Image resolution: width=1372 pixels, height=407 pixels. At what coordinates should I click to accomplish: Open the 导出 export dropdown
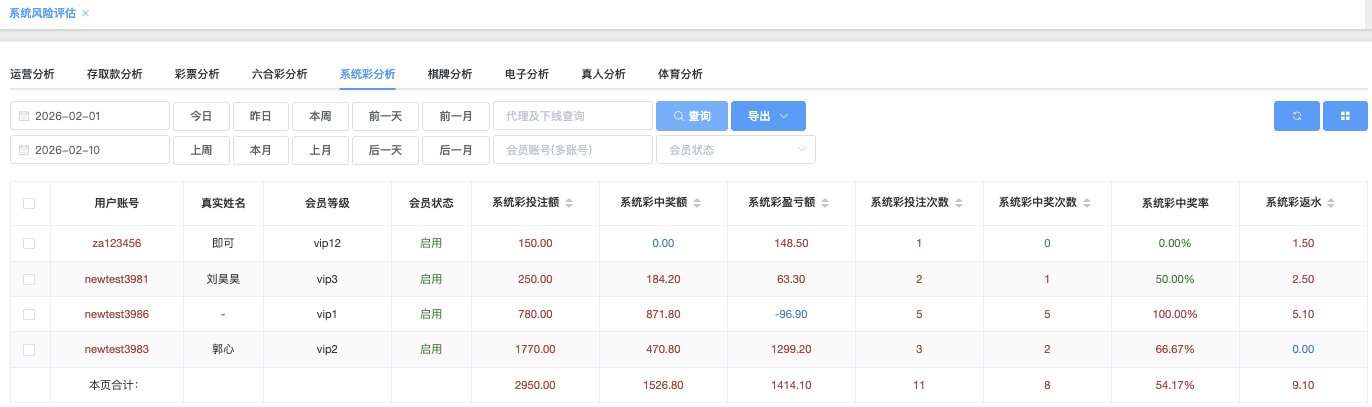(768, 116)
